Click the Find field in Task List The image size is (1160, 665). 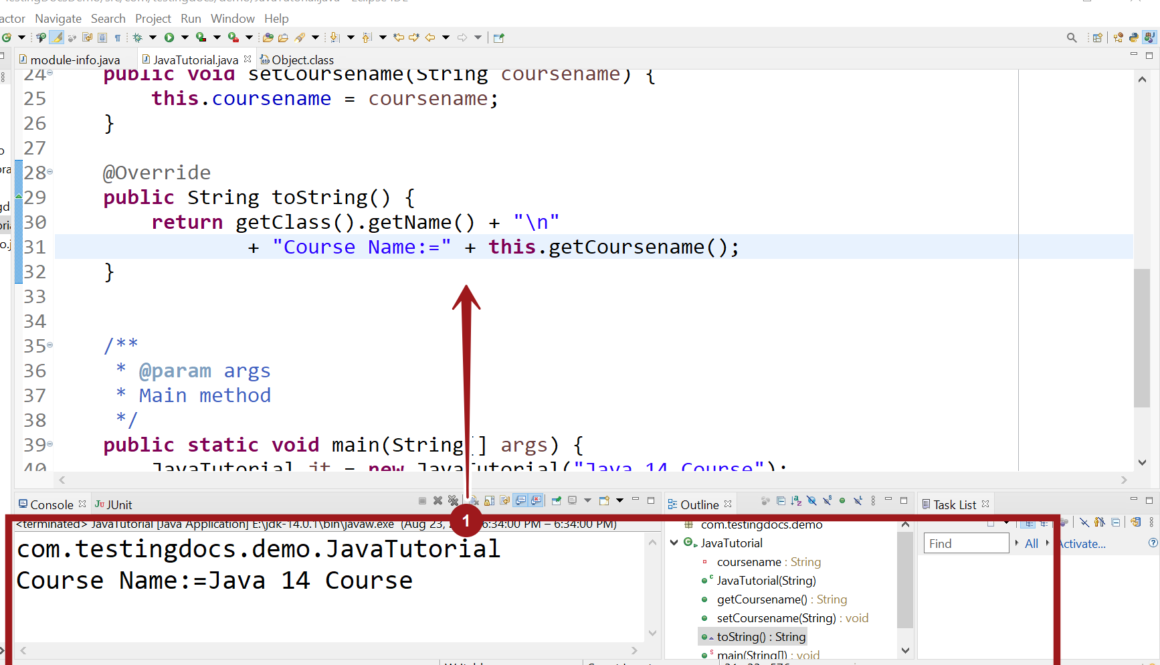(965, 544)
